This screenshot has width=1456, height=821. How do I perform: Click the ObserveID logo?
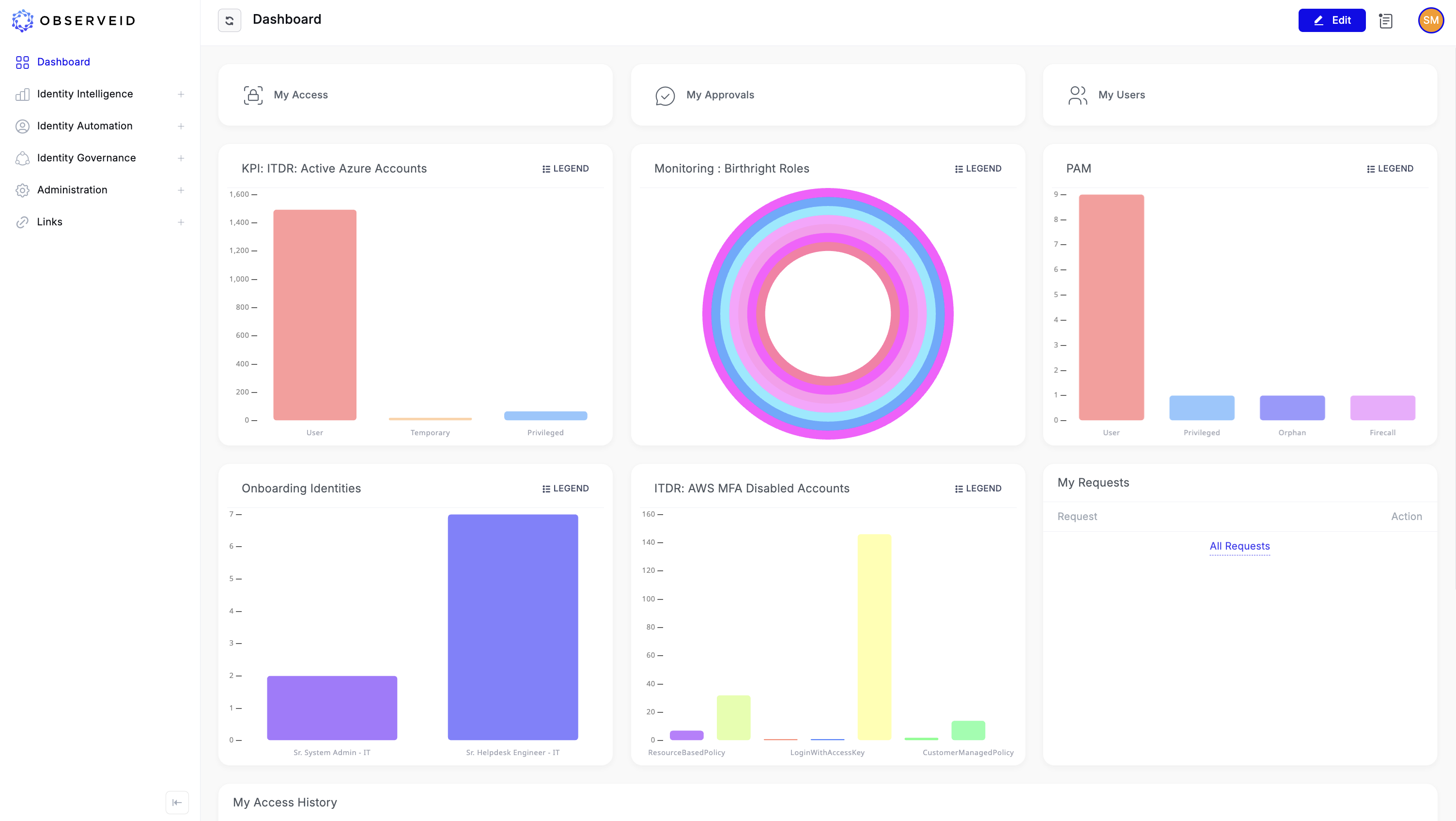74,21
